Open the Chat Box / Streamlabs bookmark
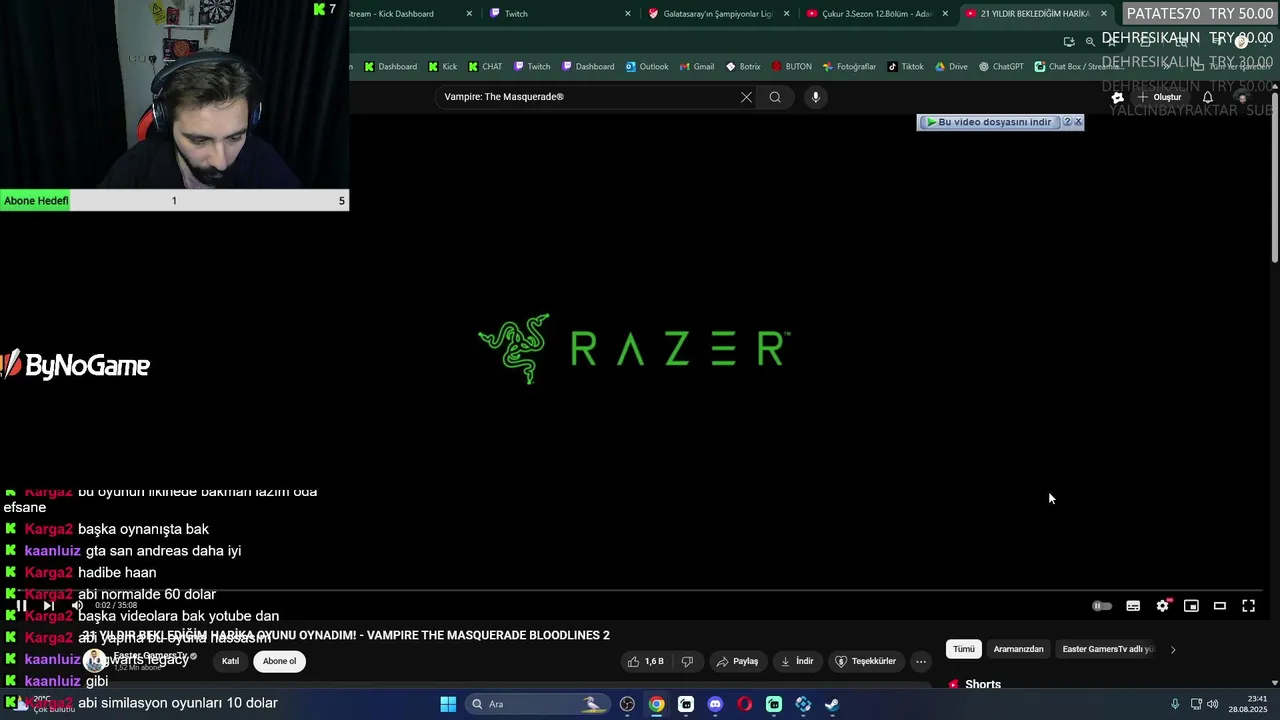The width and height of the screenshot is (1280, 720). pyautogui.click(x=1078, y=67)
